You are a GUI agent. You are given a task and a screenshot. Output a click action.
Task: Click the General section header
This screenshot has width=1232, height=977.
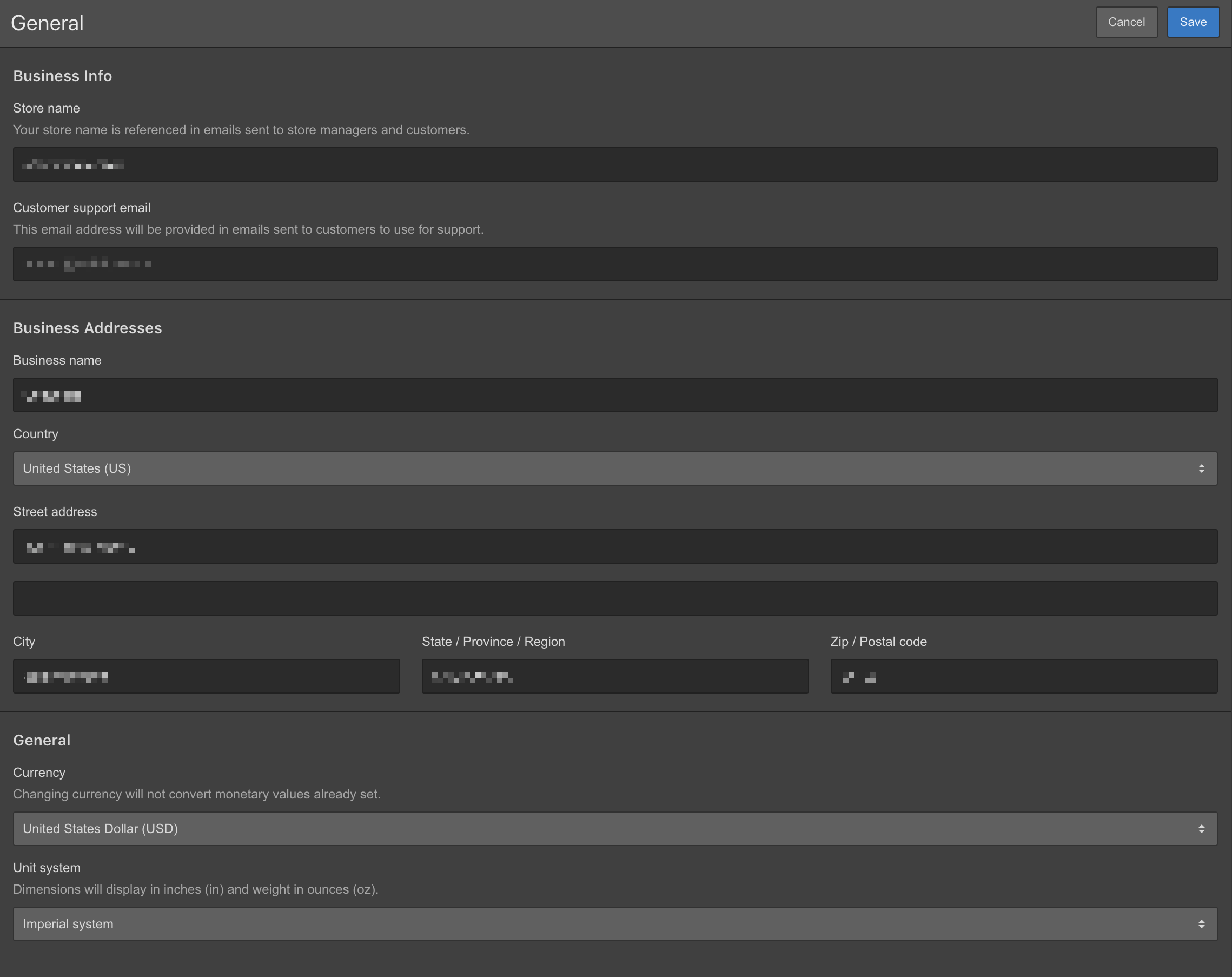[x=41, y=740]
